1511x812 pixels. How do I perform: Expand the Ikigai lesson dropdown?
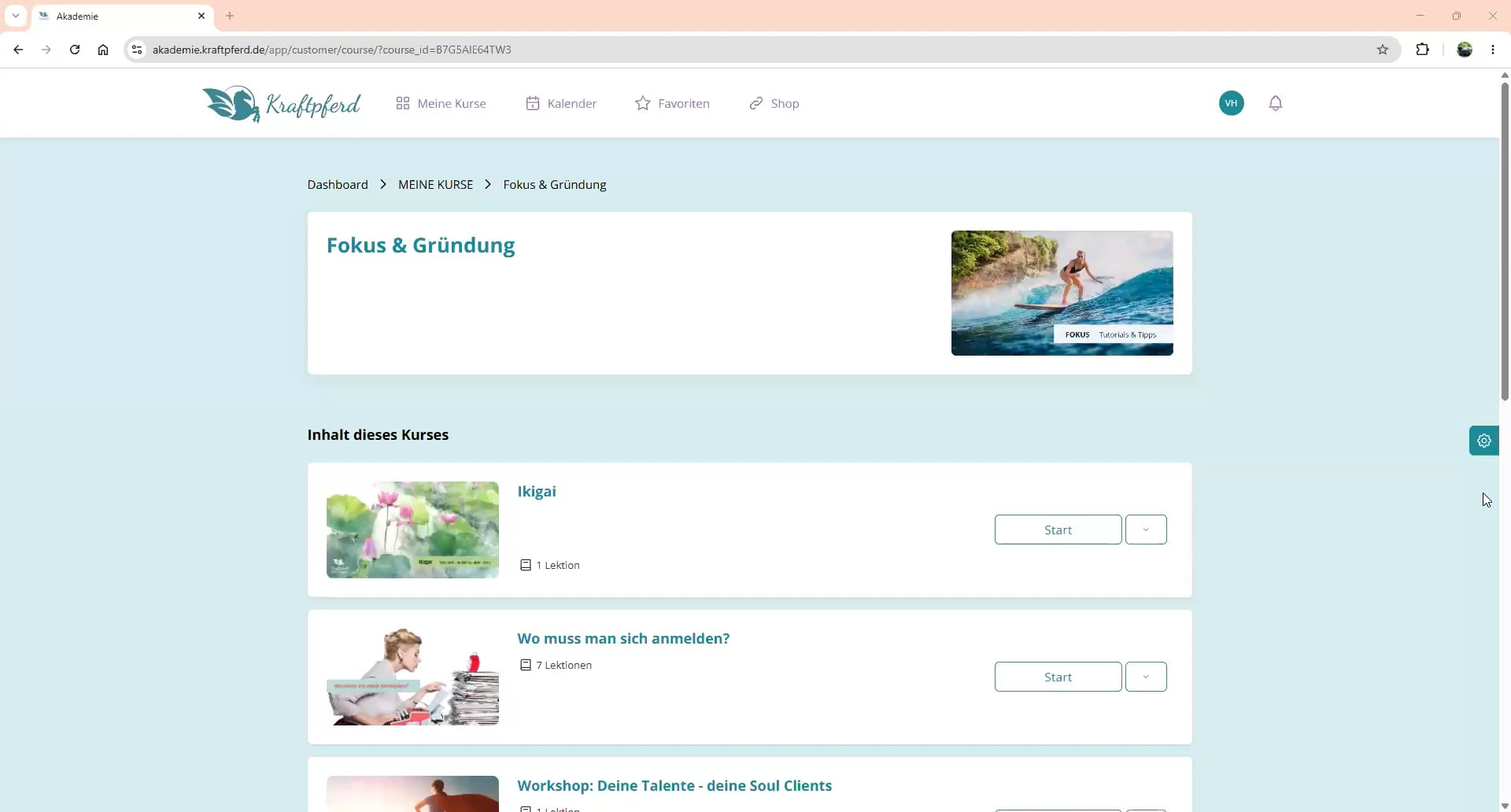coord(1146,530)
